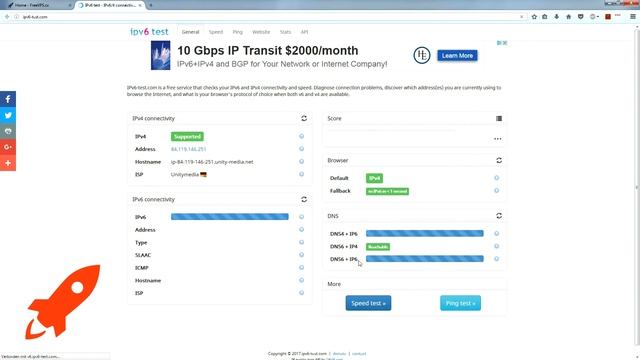Image resolution: width=640 pixels, height=360 pixels.
Task: Open the browser hamburger menu
Action: pyautogui.click(x=633, y=17)
